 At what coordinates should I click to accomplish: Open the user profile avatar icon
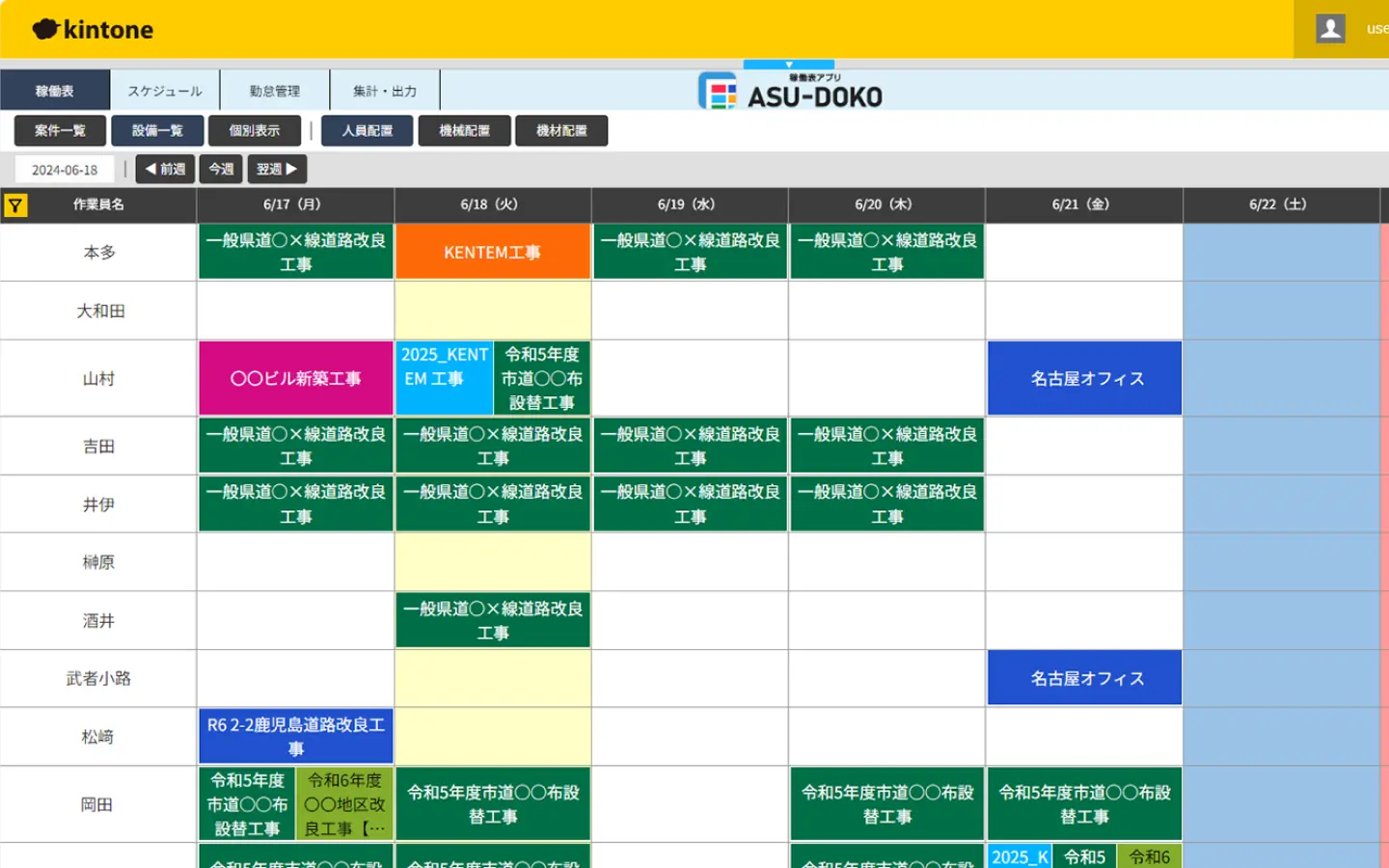point(1330,29)
